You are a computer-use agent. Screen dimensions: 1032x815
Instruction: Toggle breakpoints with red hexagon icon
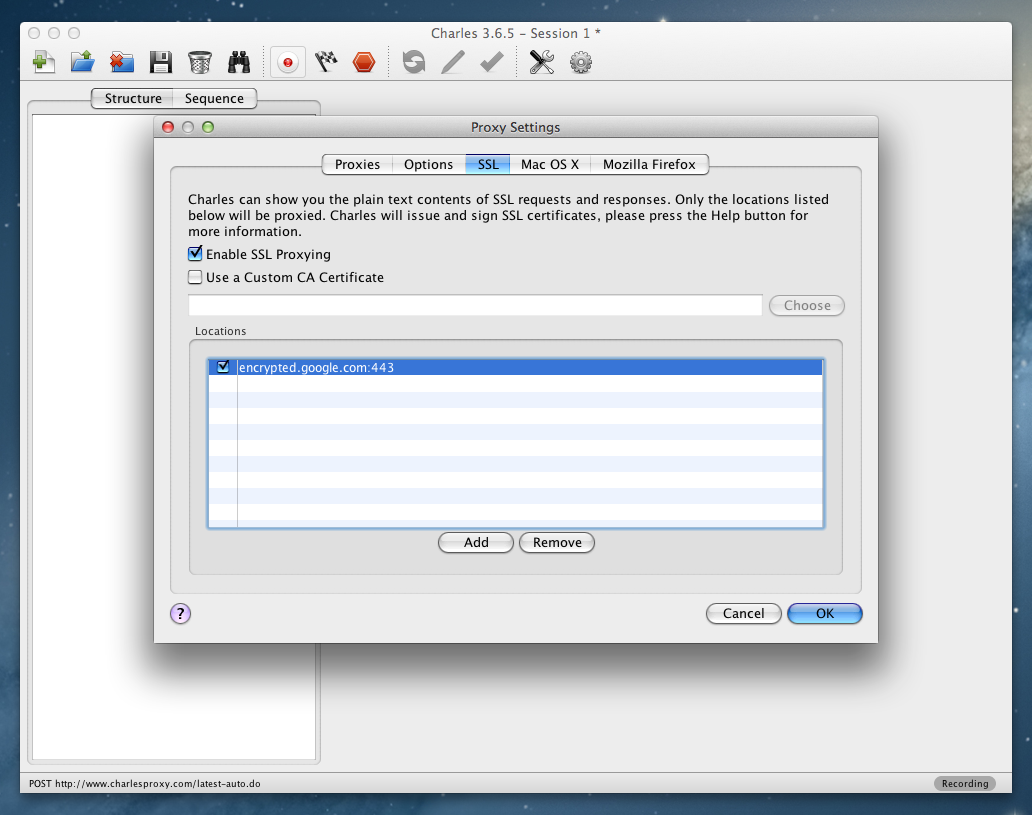click(x=364, y=63)
